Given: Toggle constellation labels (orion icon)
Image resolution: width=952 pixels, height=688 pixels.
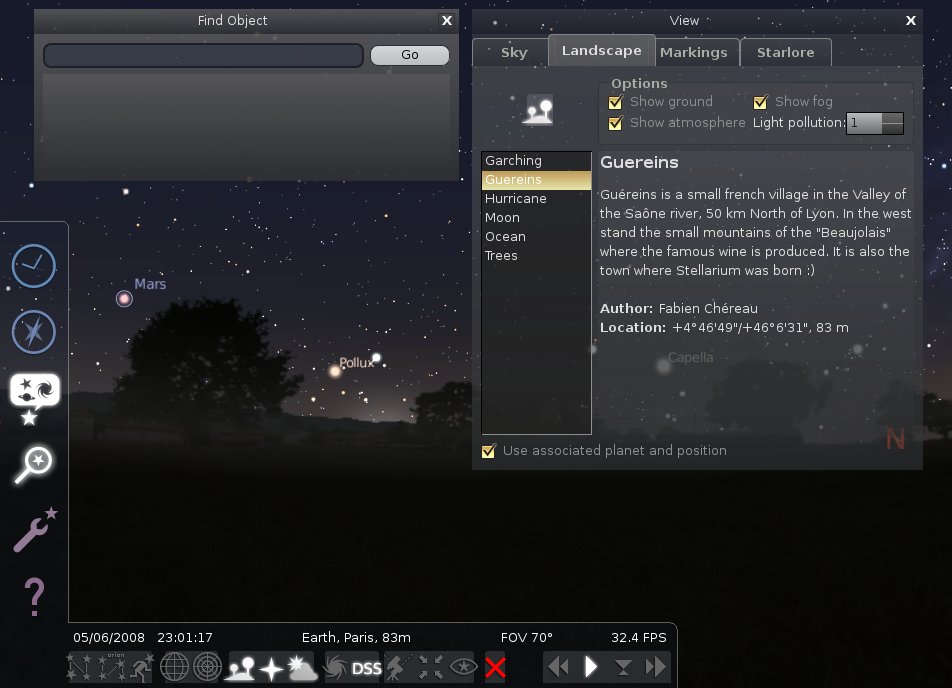Looking at the screenshot, I should [x=112, y=667].
